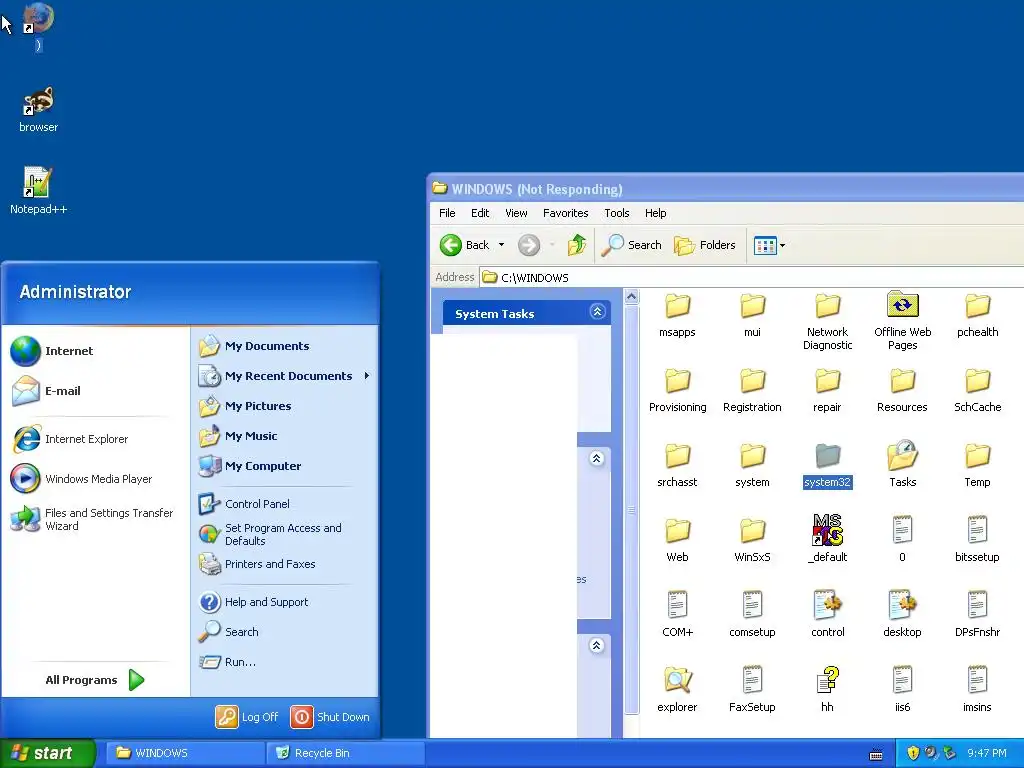Click the Up folder toolbar icon
The width and height of the screenshot is (1024, 768).
577,245
